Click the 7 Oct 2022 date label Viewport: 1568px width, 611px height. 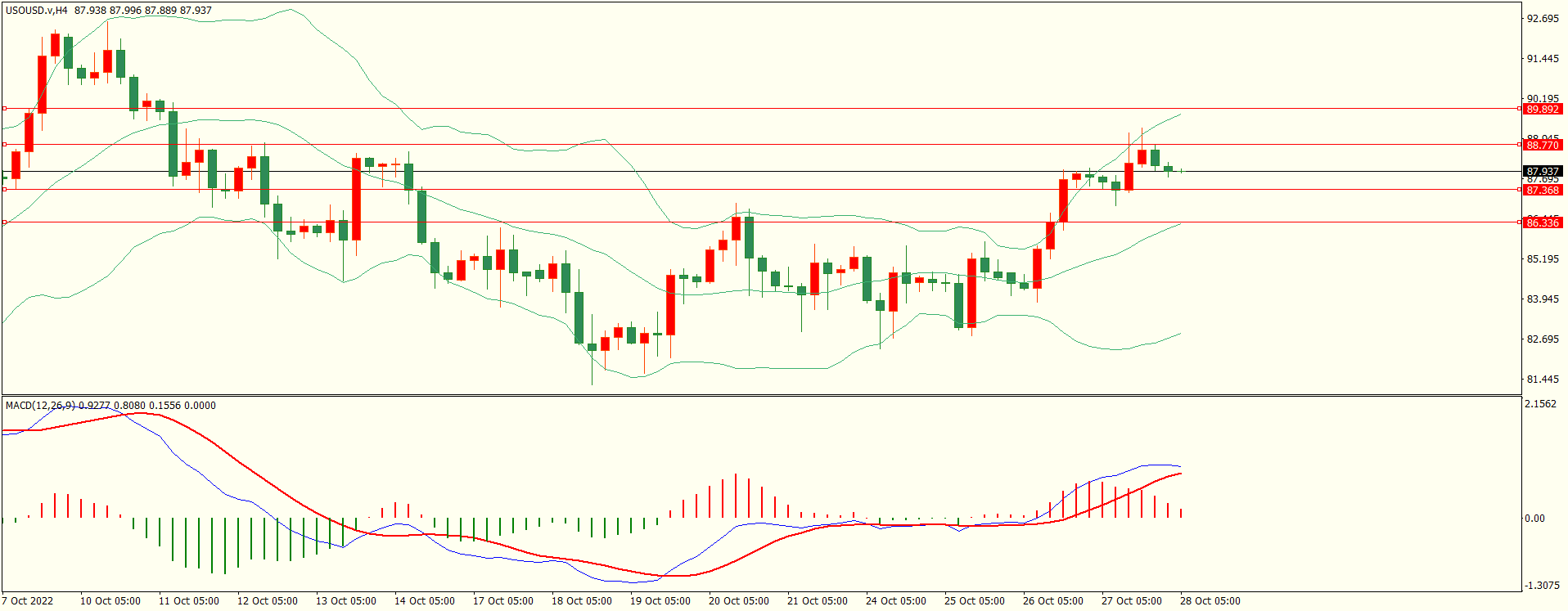click(27, 600)
